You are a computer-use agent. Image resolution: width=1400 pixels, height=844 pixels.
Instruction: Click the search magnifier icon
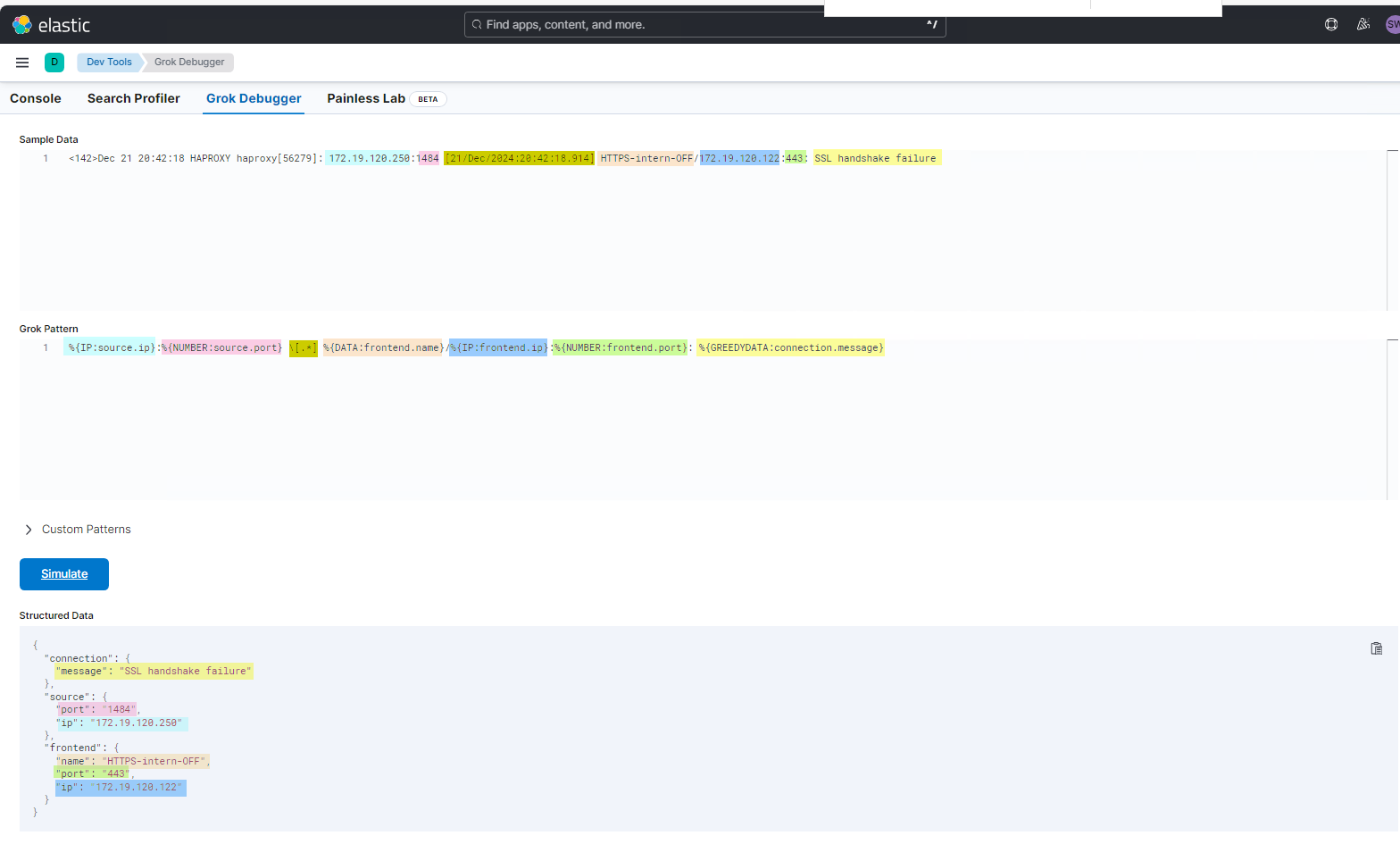click(x=477, y=25)
